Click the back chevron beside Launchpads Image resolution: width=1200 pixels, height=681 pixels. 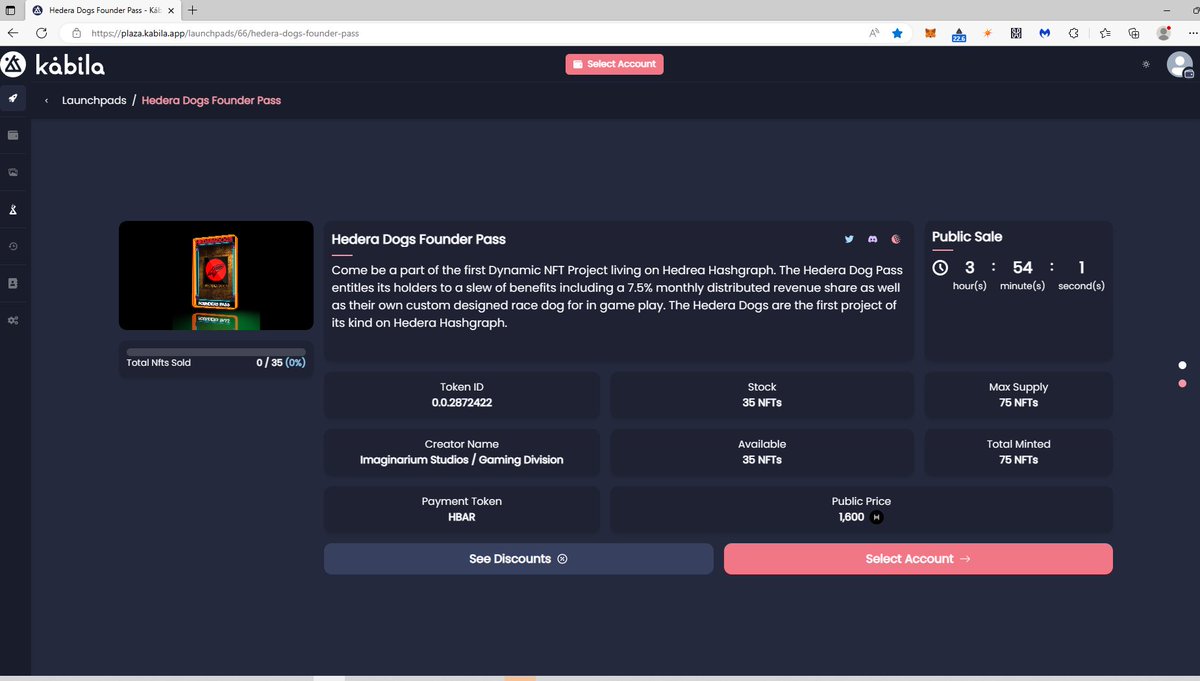tap(47, 101)
